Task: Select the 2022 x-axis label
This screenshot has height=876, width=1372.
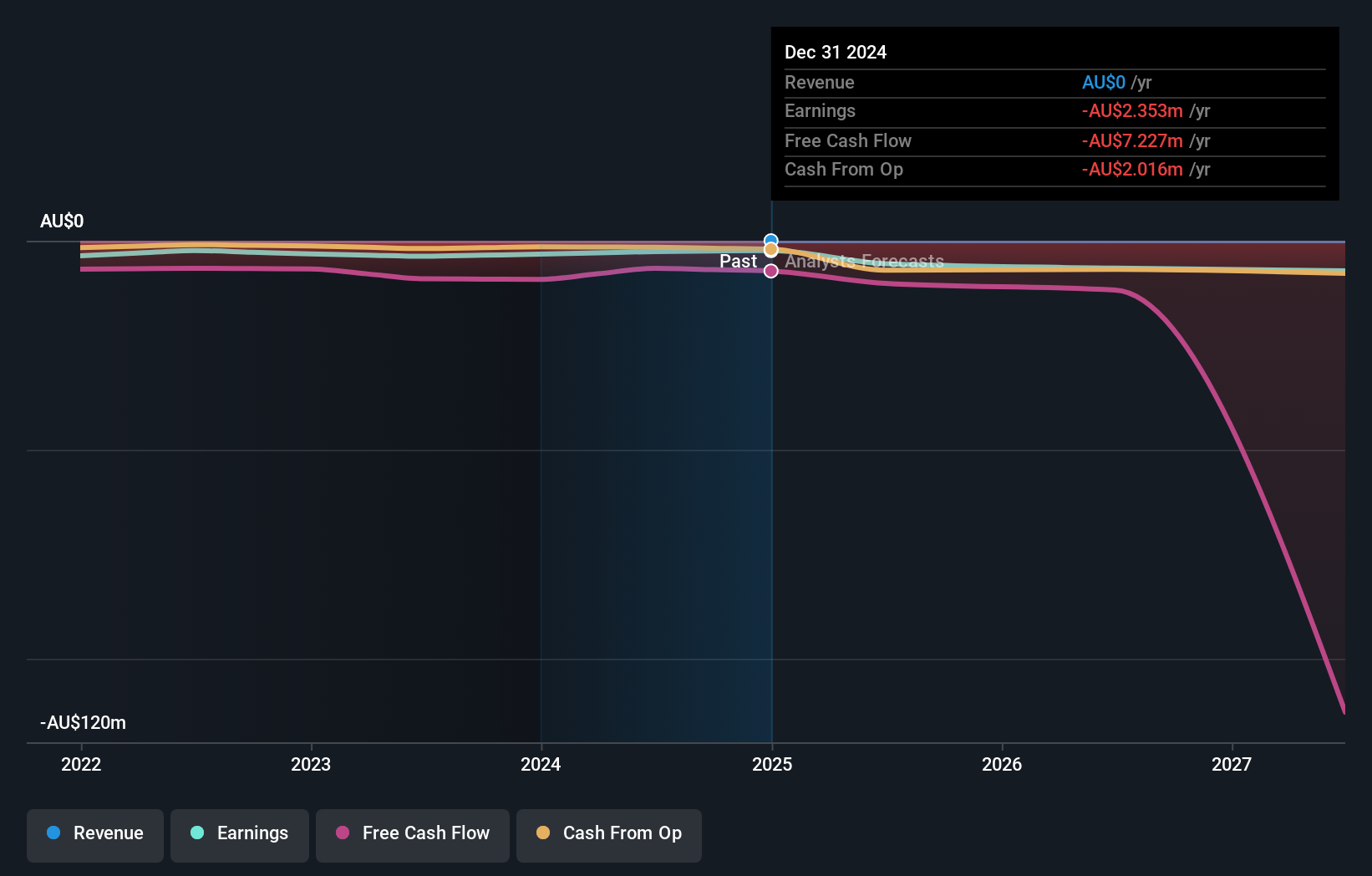Action: pyautogui.click(x=81, y=764)
